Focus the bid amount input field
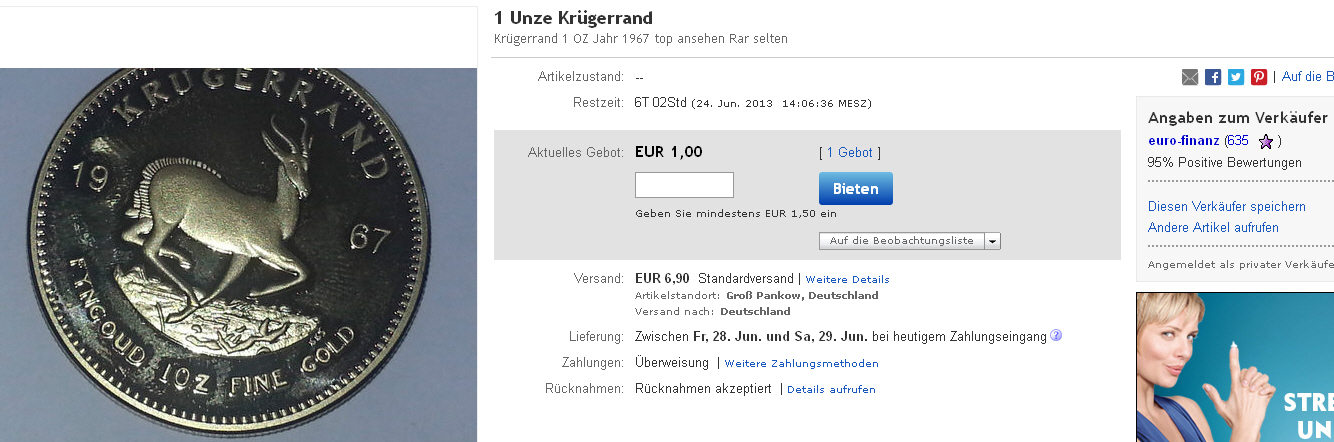This screenshot has height=442, width=1334. coord(684,185)
